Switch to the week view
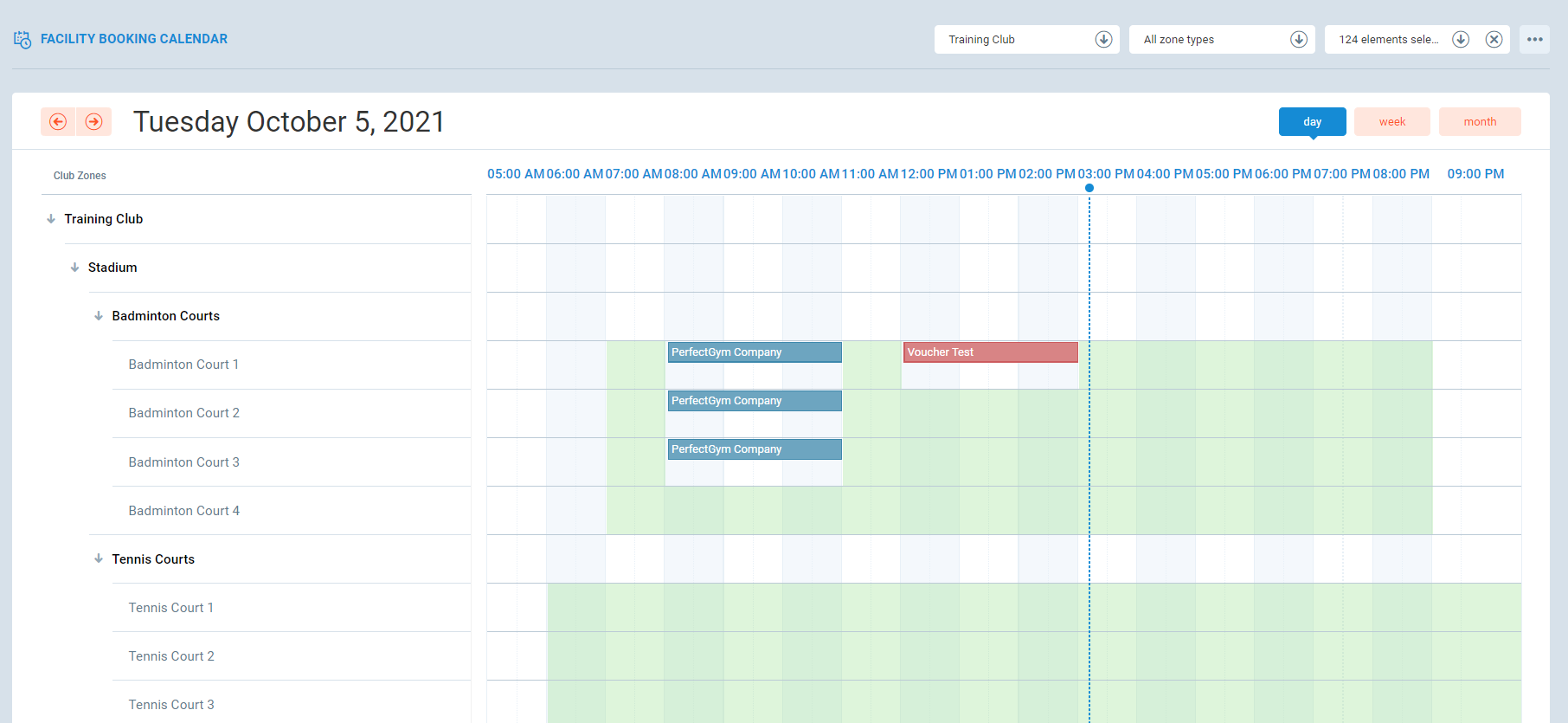This screenshot has height=723, width=1568. click(x=1391, y=122)
